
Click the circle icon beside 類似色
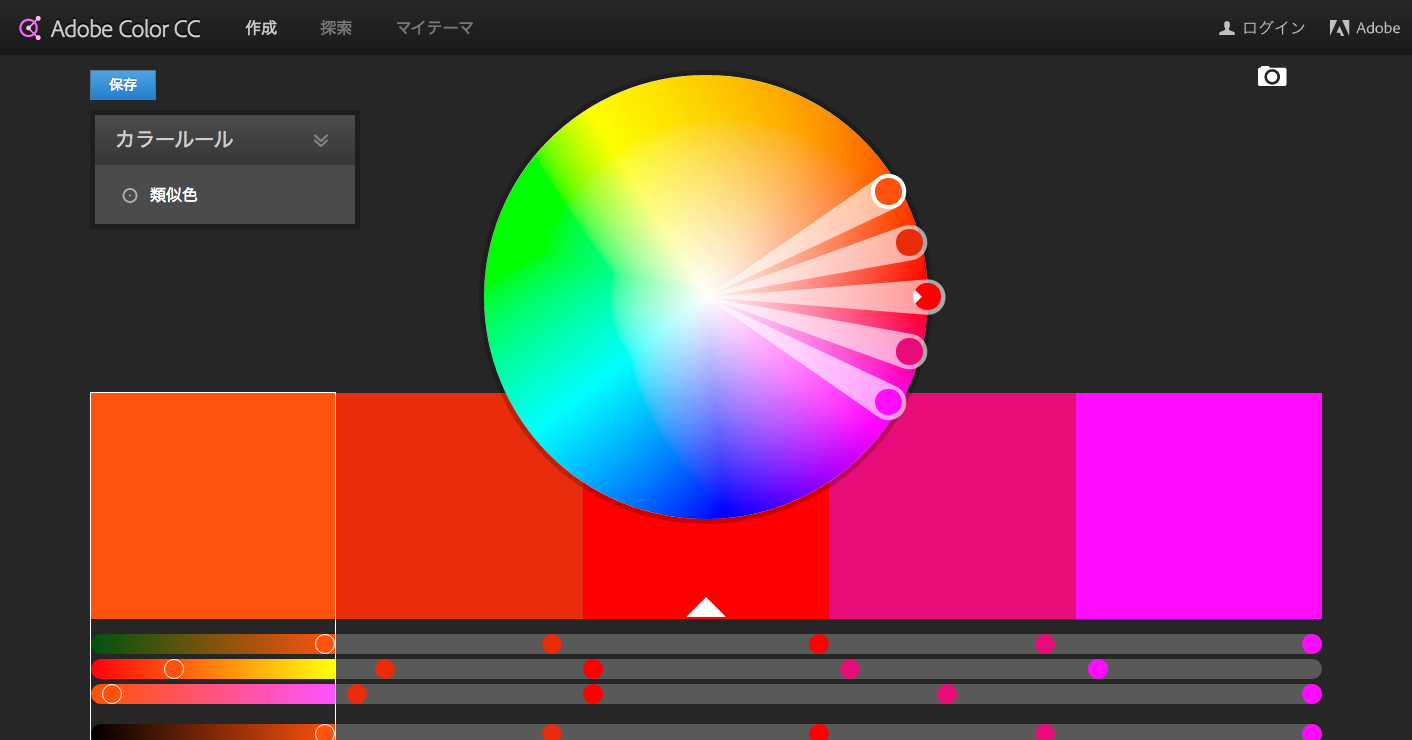click(130, 196)
